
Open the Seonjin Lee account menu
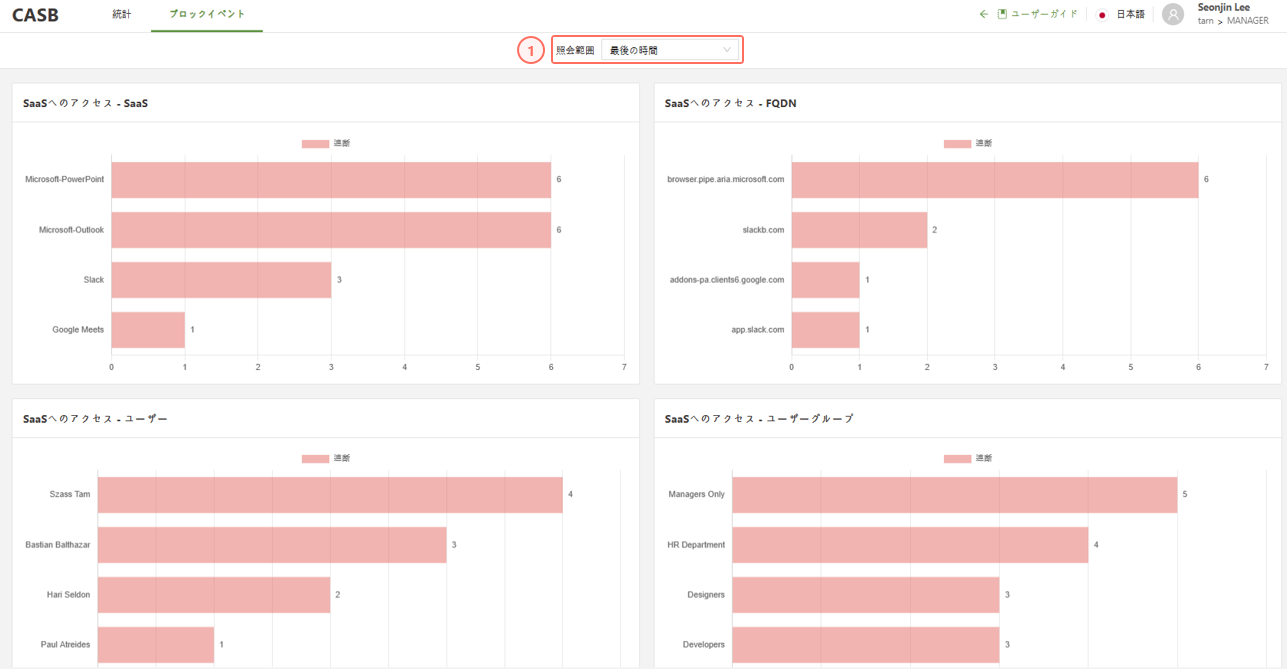(x=1223, y=8)
